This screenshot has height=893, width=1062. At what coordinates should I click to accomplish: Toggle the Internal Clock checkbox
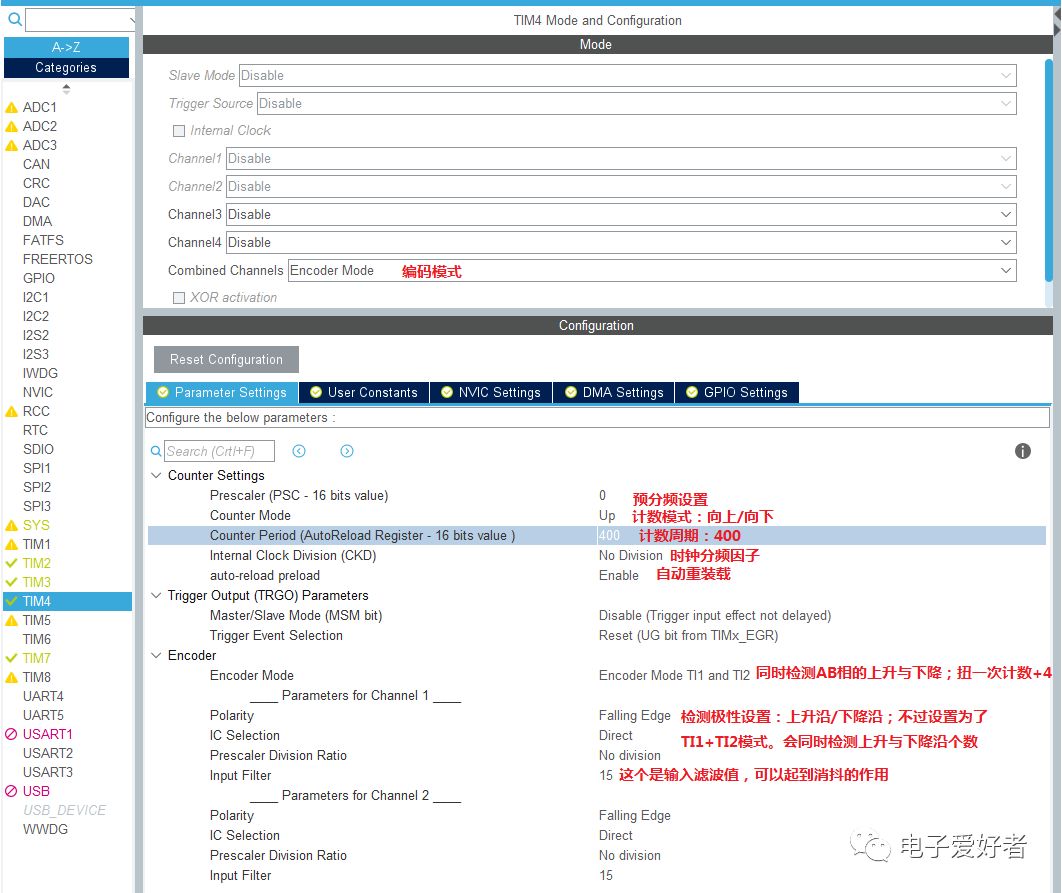point(179,131)
